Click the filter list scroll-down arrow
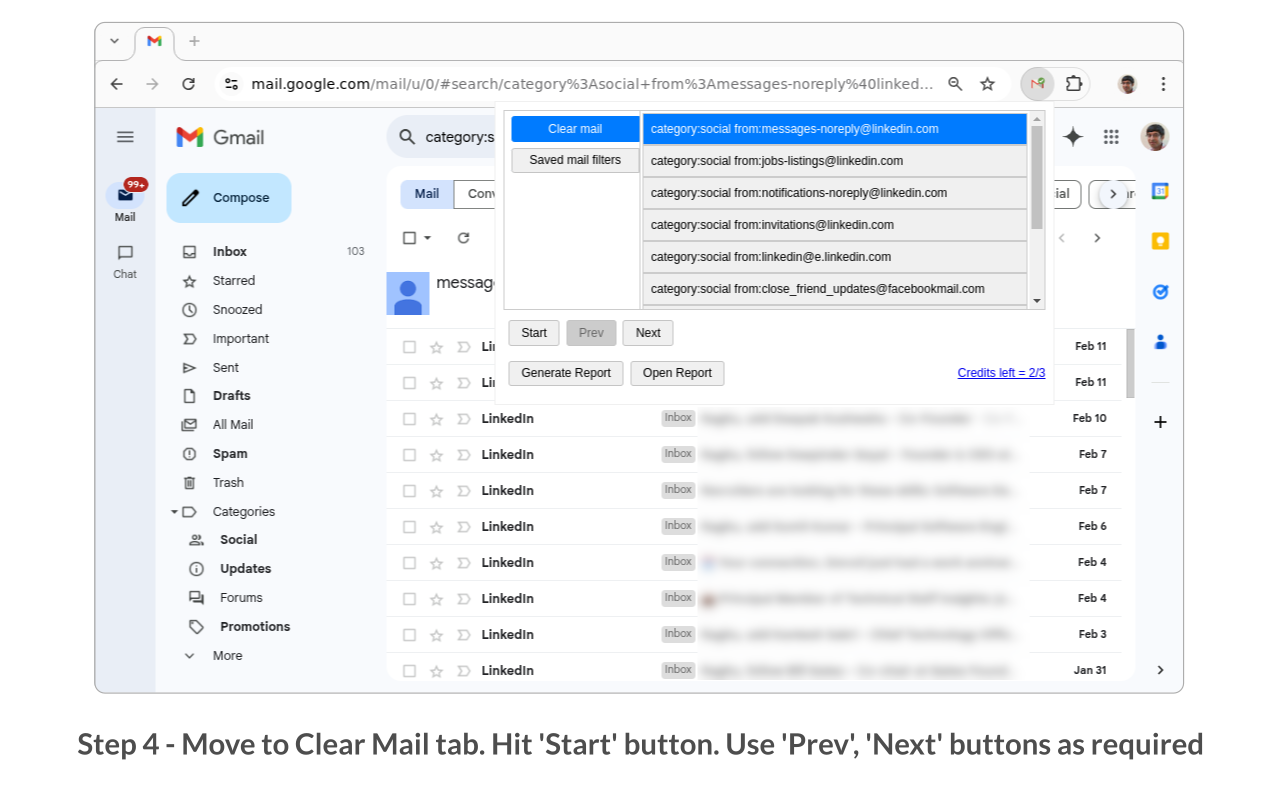 coord(1037,301)
